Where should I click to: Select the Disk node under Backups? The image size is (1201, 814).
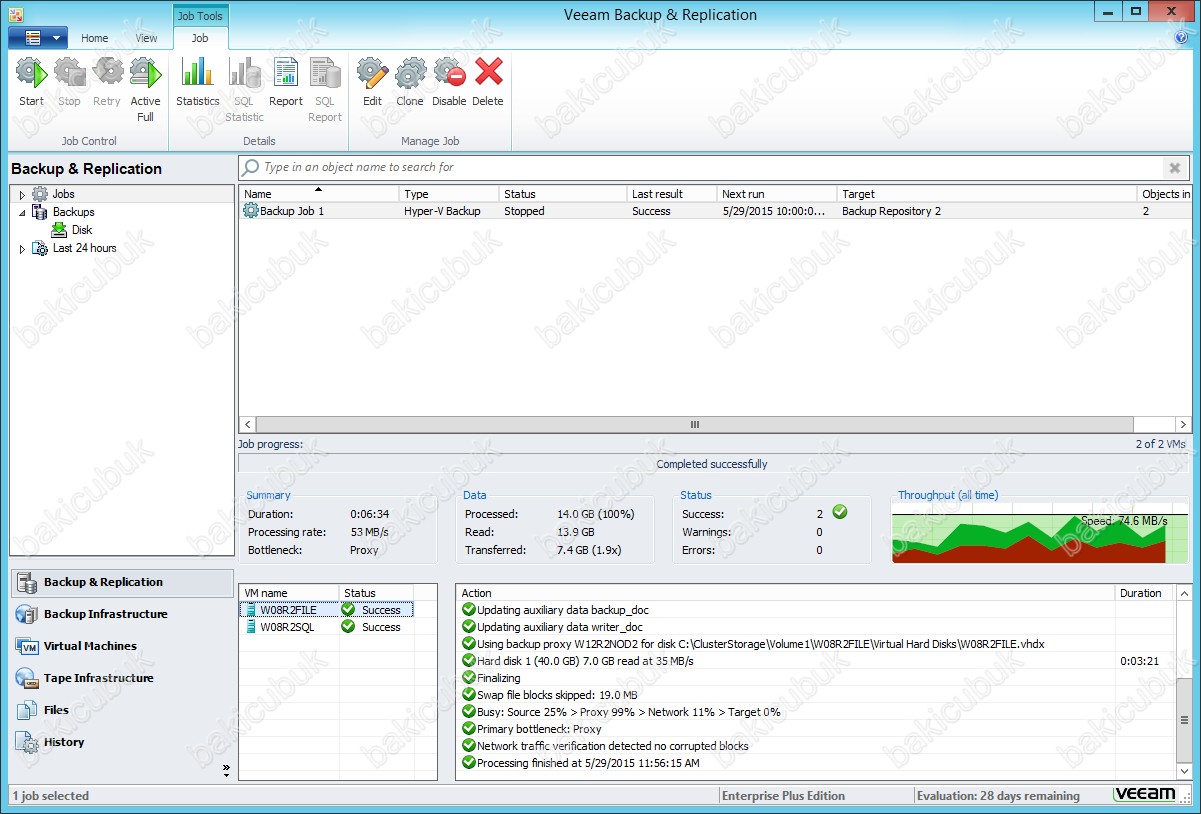pyautogui.click(x=73, y=230)
